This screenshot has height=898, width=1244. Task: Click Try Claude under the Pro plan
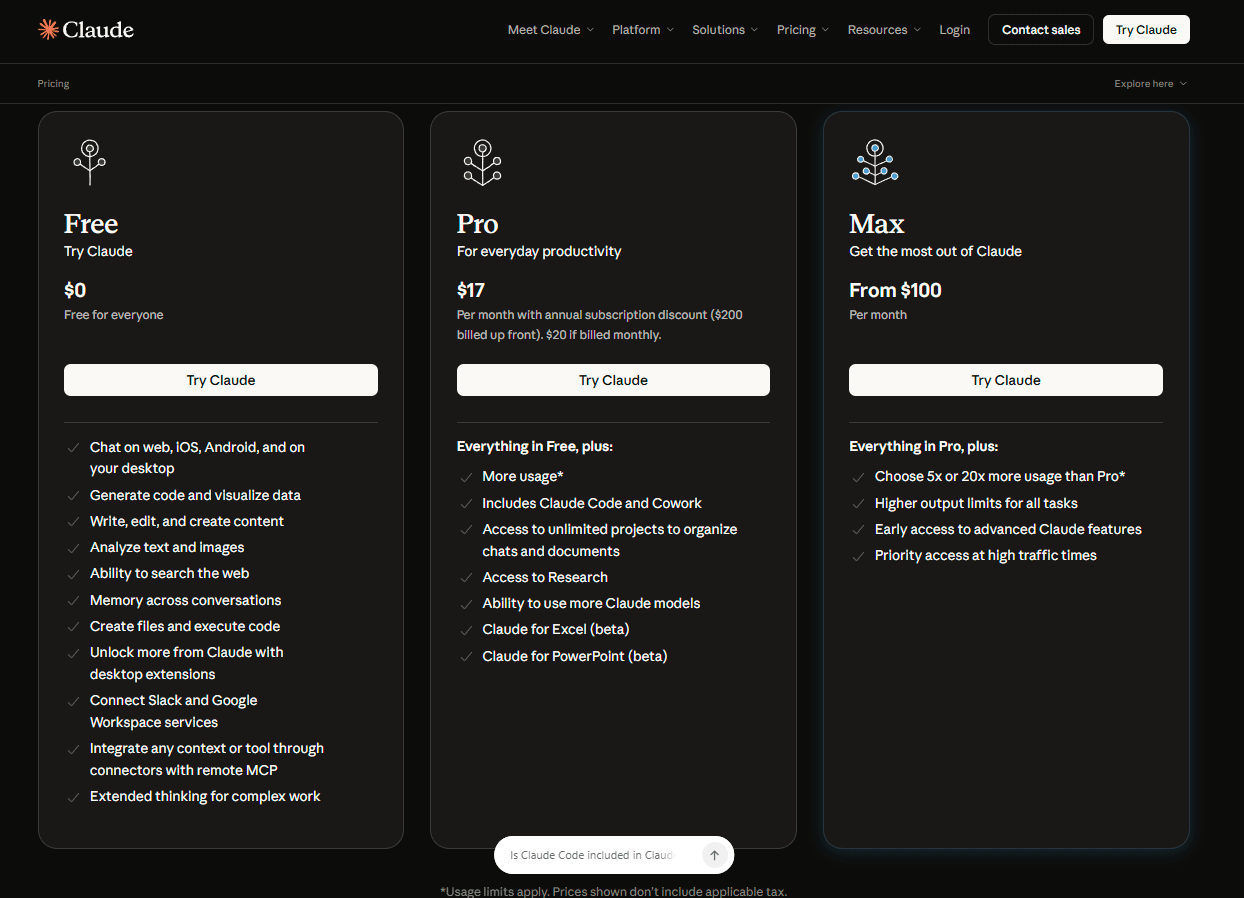point(613,380)
